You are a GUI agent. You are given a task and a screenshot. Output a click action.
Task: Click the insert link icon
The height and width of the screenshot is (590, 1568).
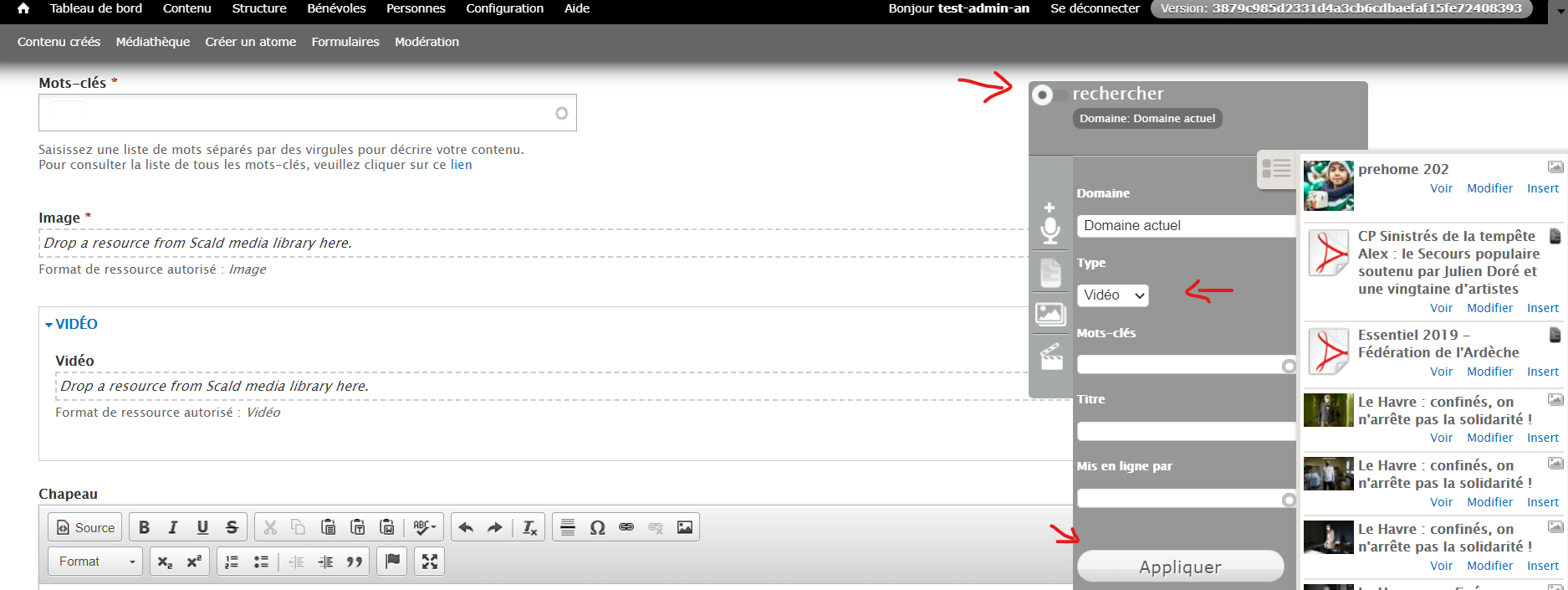626,527
